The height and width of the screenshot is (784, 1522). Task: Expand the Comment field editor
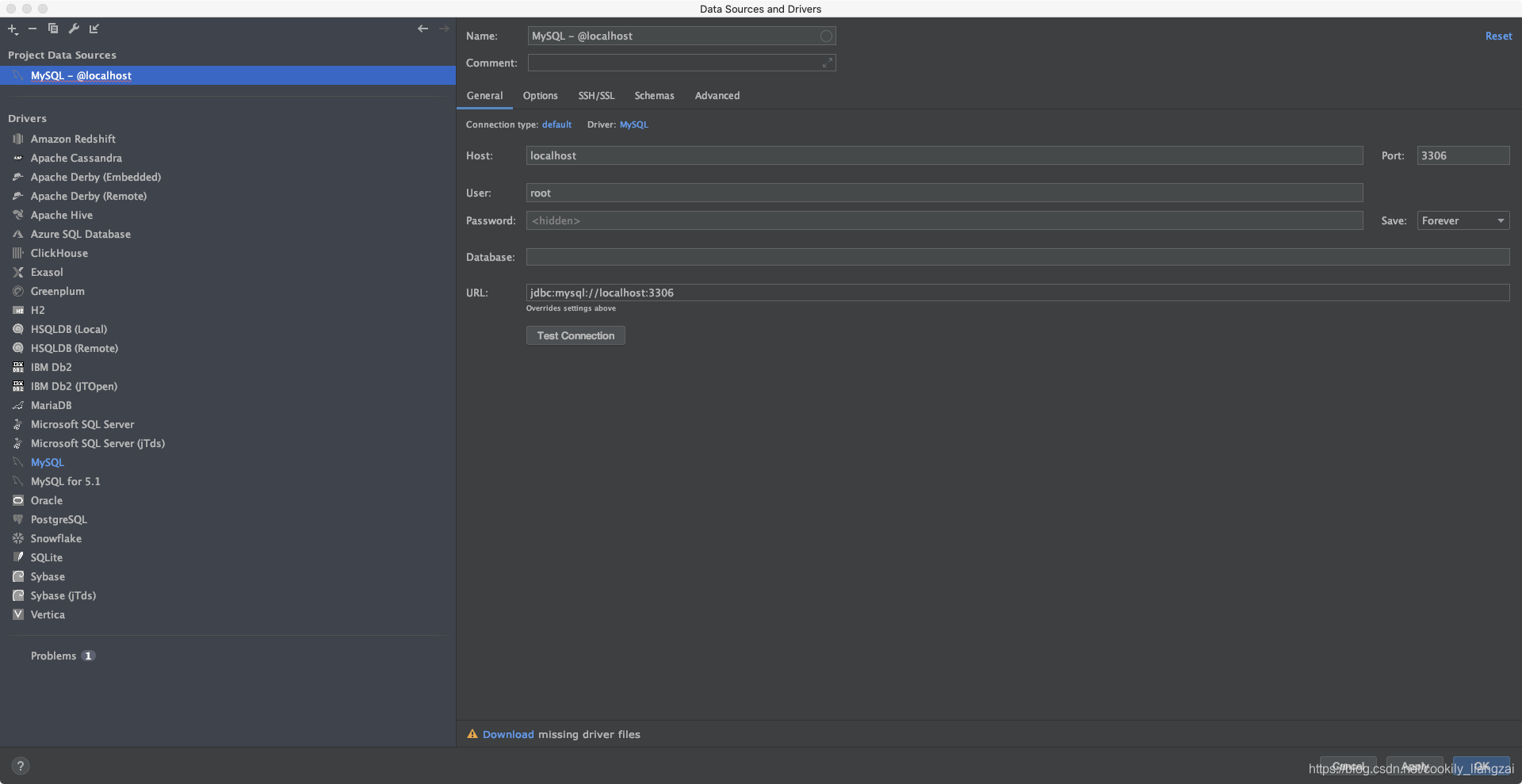tap(828, 63)
